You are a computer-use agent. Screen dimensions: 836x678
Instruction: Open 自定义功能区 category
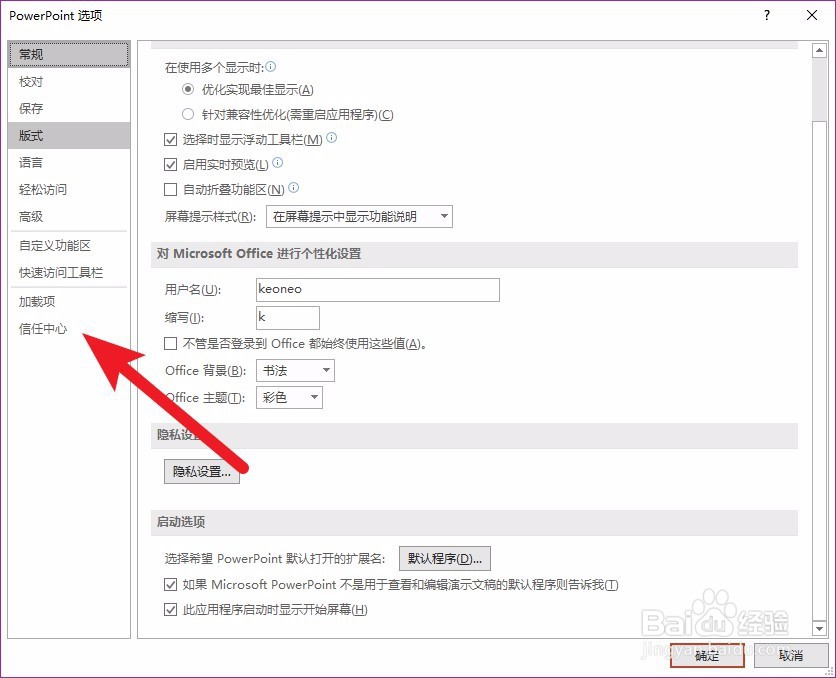69,245
